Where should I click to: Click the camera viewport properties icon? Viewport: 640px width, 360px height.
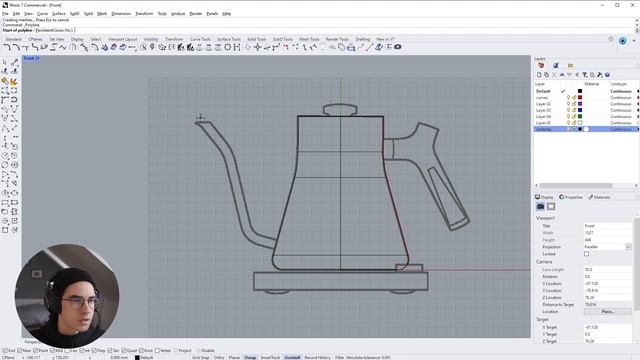click(x=540, y=207)
